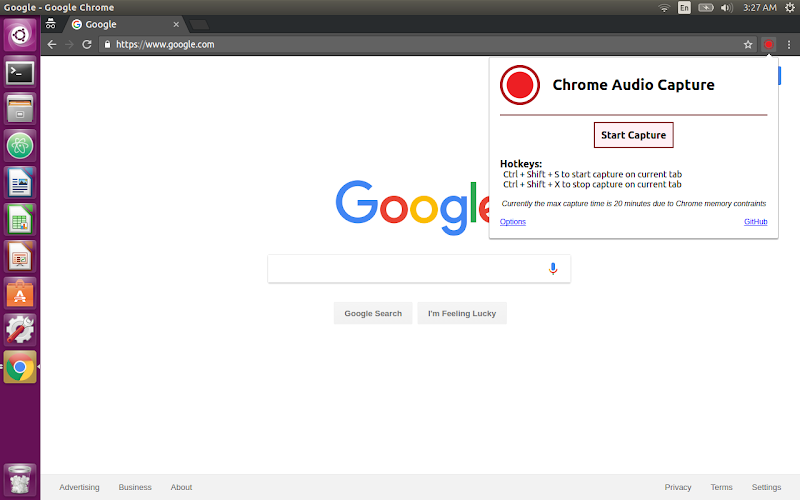Open LibreOffice Writer from the dock
This screenshot has width=800, height=500.
(x=20, y=183)
